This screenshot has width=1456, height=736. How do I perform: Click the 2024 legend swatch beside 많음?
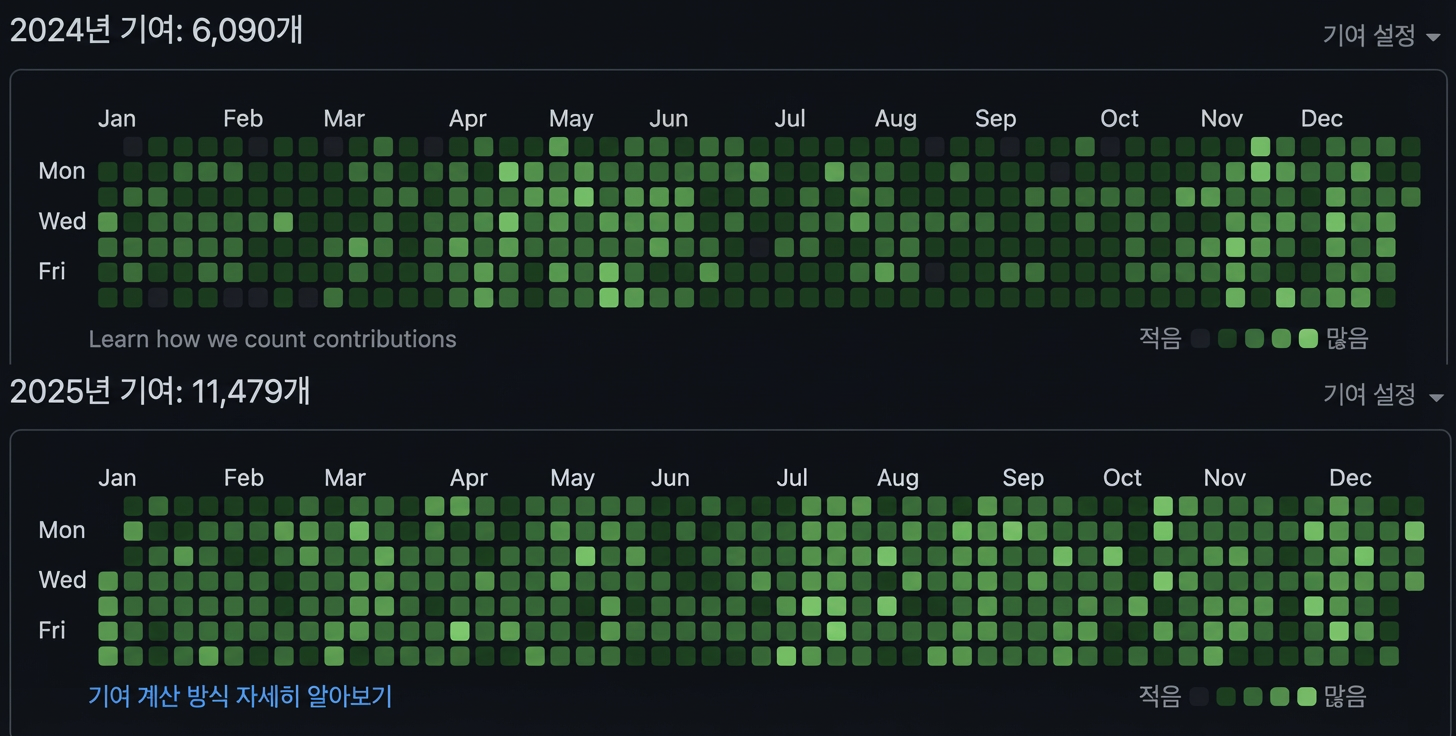pos(1308,339)
